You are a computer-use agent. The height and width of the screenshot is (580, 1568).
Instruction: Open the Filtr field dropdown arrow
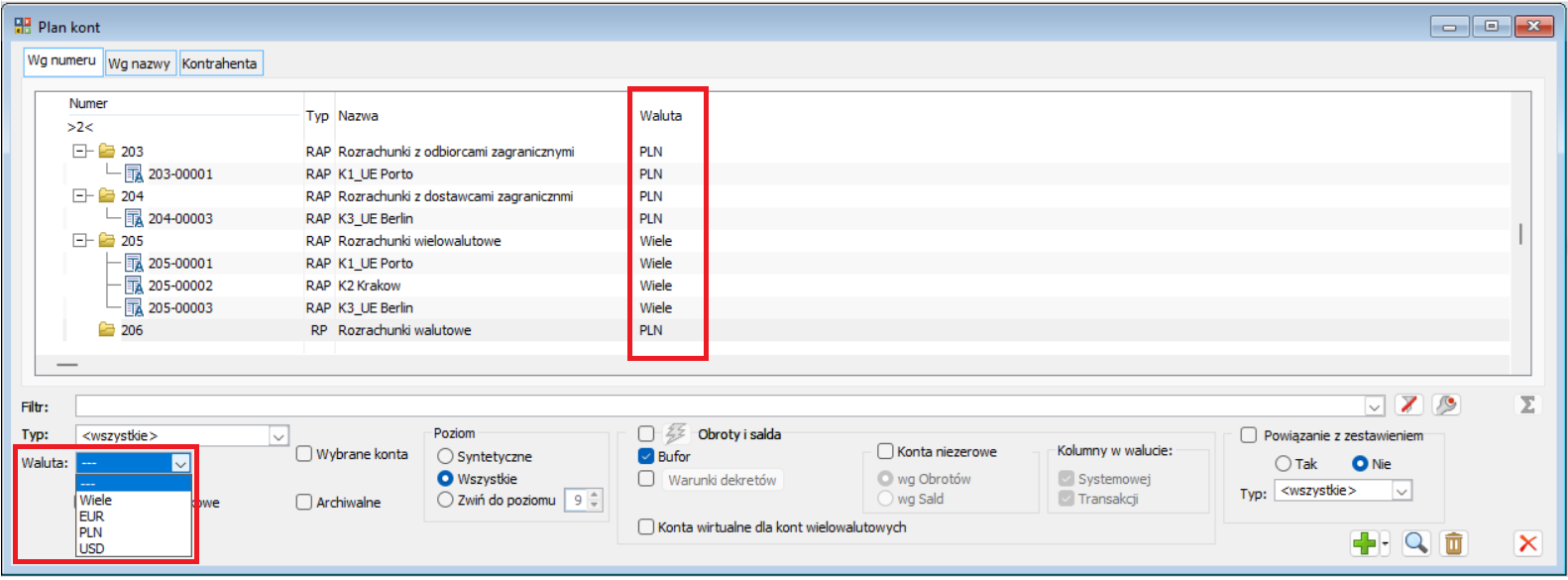tap(1374, 406)
